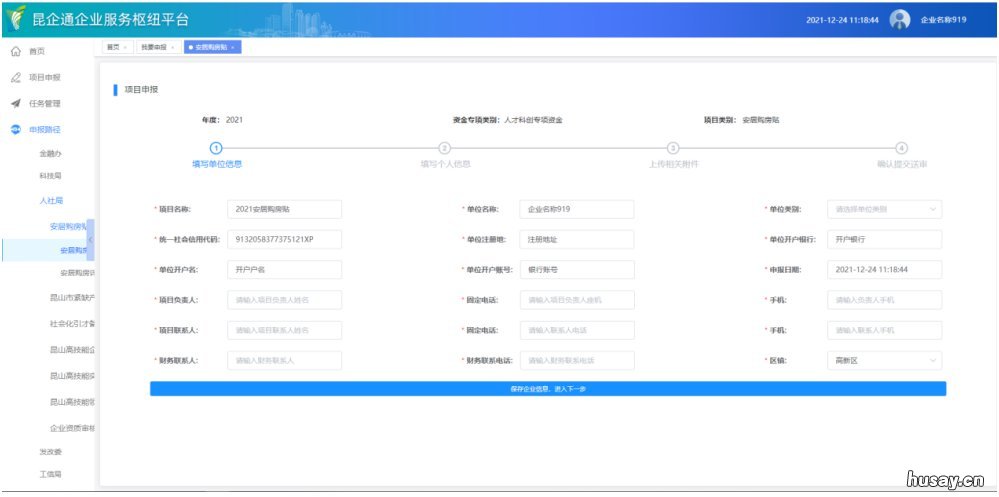Open the 单位类别 dropdown
This screenshot has width=999, height=497.
coord(884,210)
